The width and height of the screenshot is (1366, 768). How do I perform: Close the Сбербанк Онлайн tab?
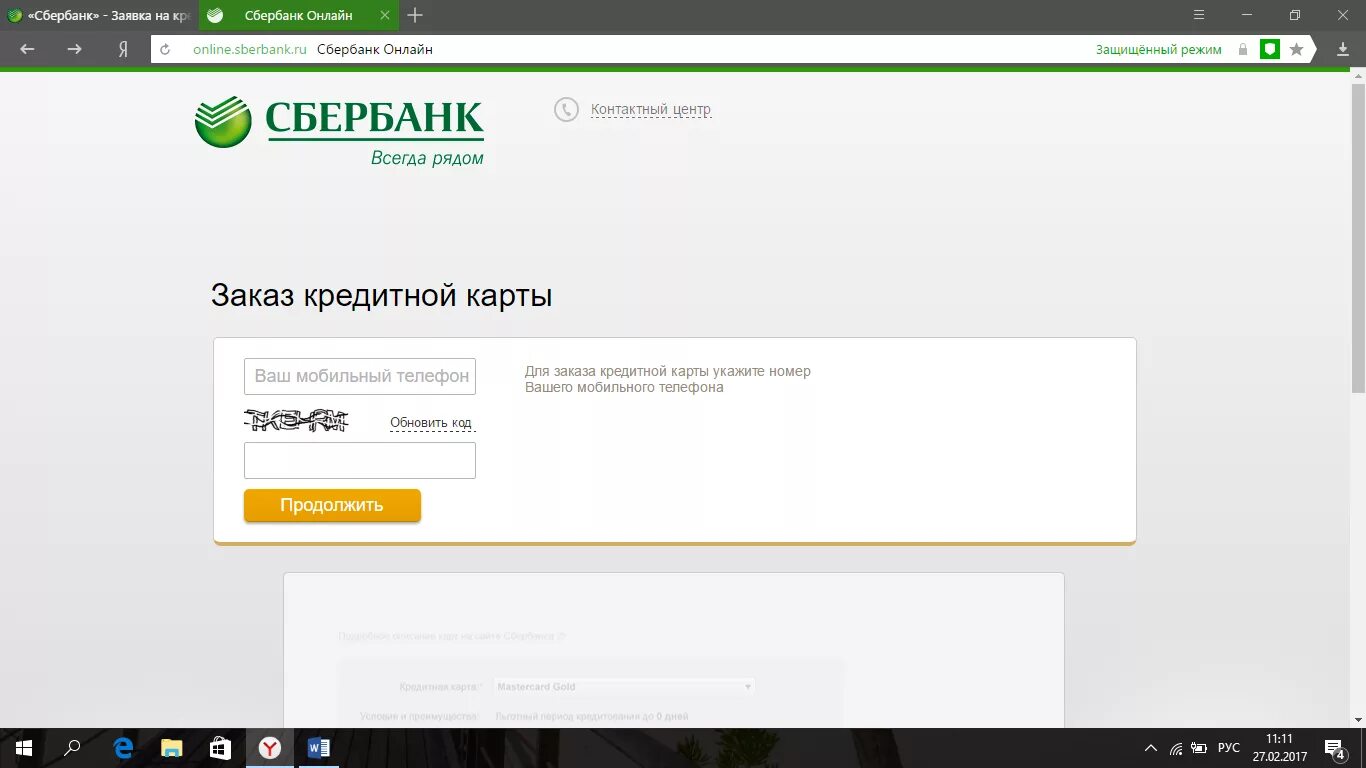coord(385,15)
